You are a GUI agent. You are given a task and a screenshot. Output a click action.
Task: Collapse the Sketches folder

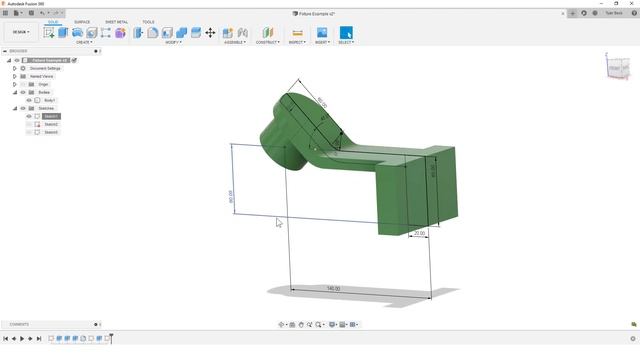point(15,108)
